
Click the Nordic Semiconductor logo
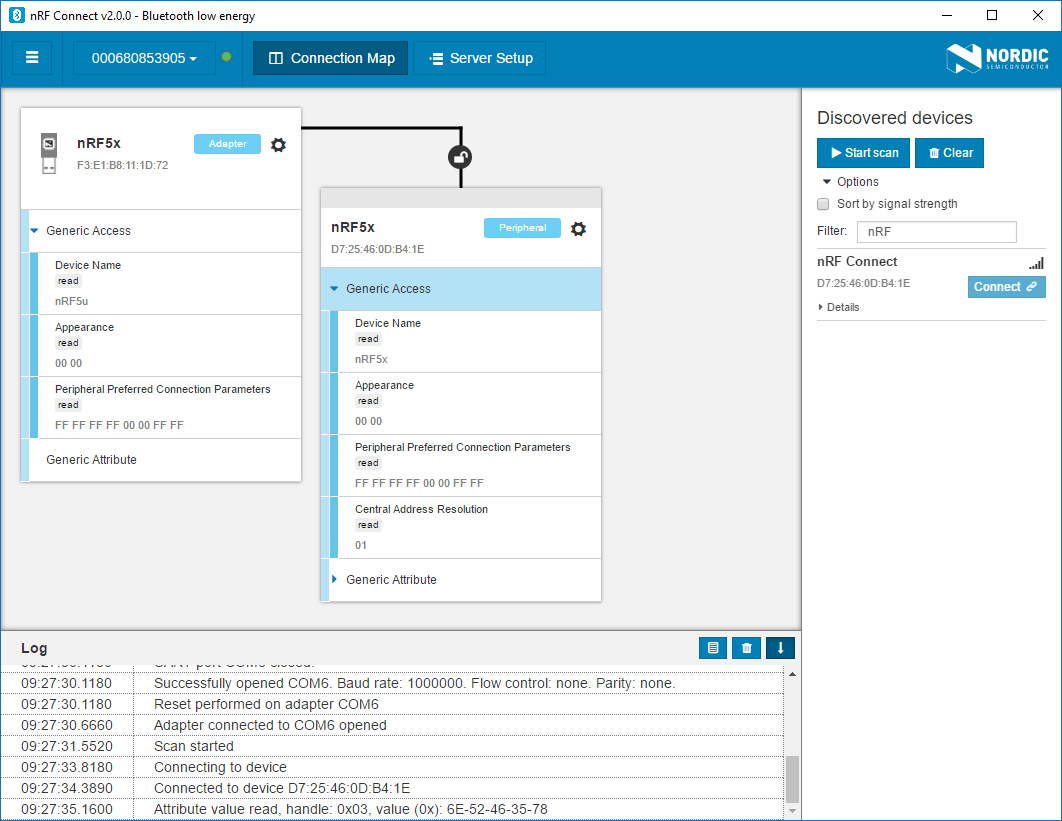click(x=998, y=58)
